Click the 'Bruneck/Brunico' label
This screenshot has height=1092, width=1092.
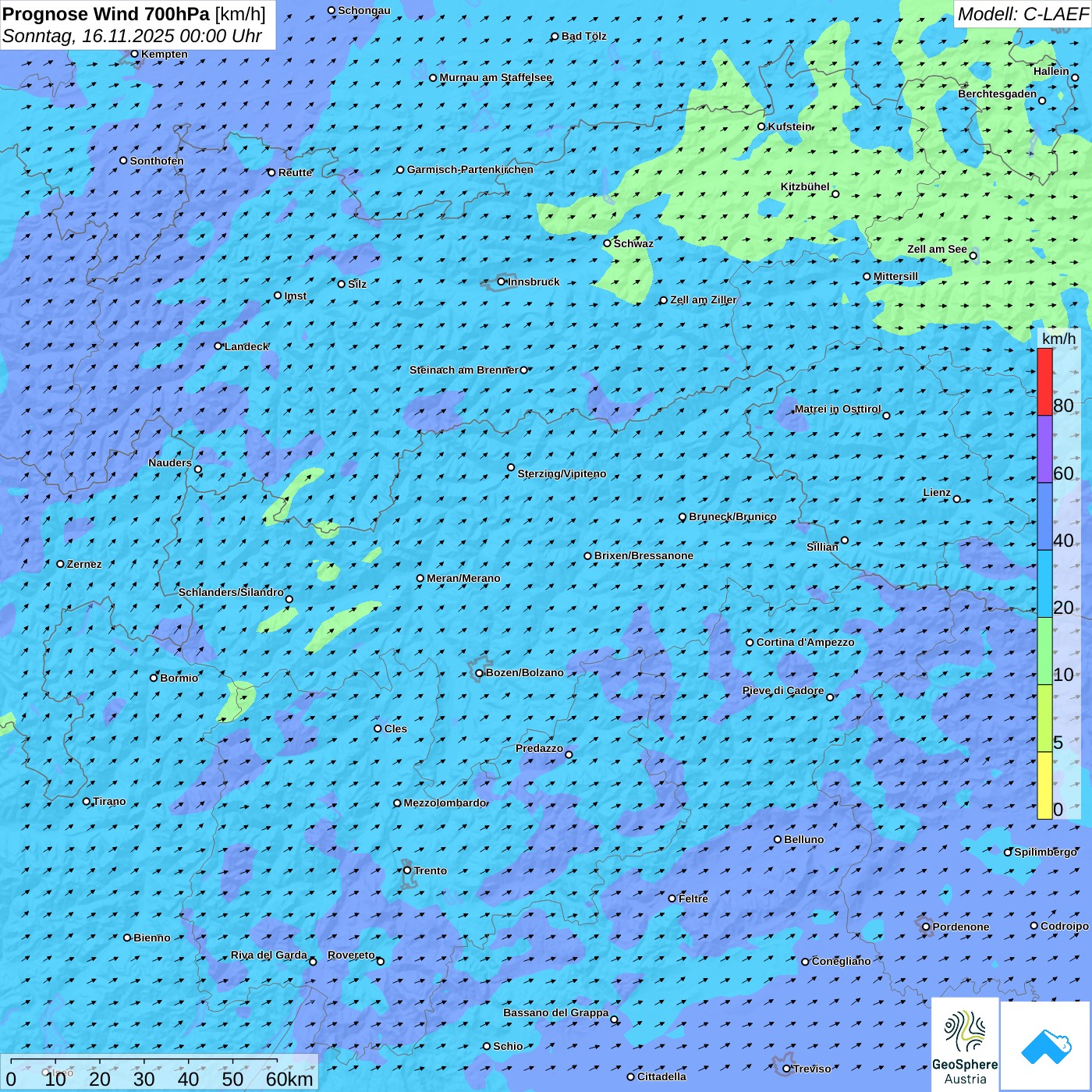pyautogui.click(x=732, y=516)
